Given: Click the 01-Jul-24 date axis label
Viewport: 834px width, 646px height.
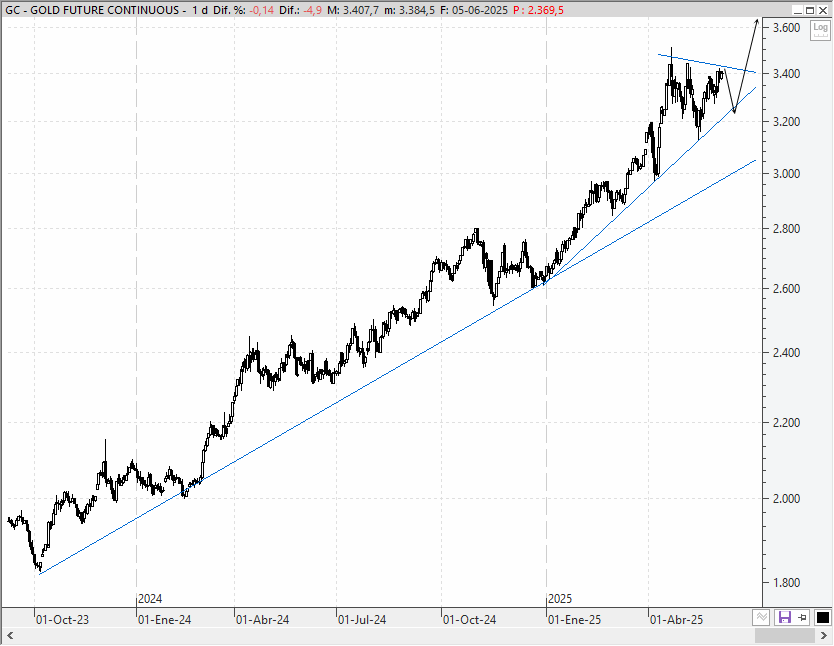Looking at the screenshot, I should (x=362, y=620).
